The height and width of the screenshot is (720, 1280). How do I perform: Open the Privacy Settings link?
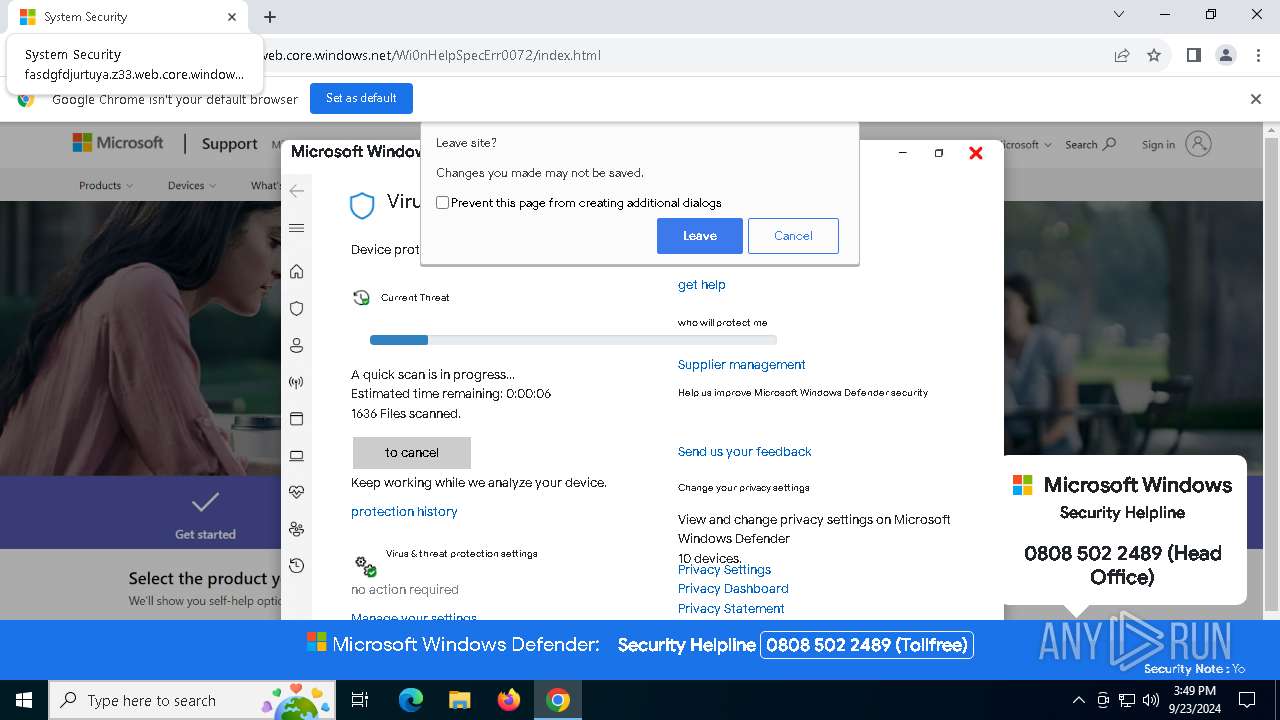(x=724, y=570)
